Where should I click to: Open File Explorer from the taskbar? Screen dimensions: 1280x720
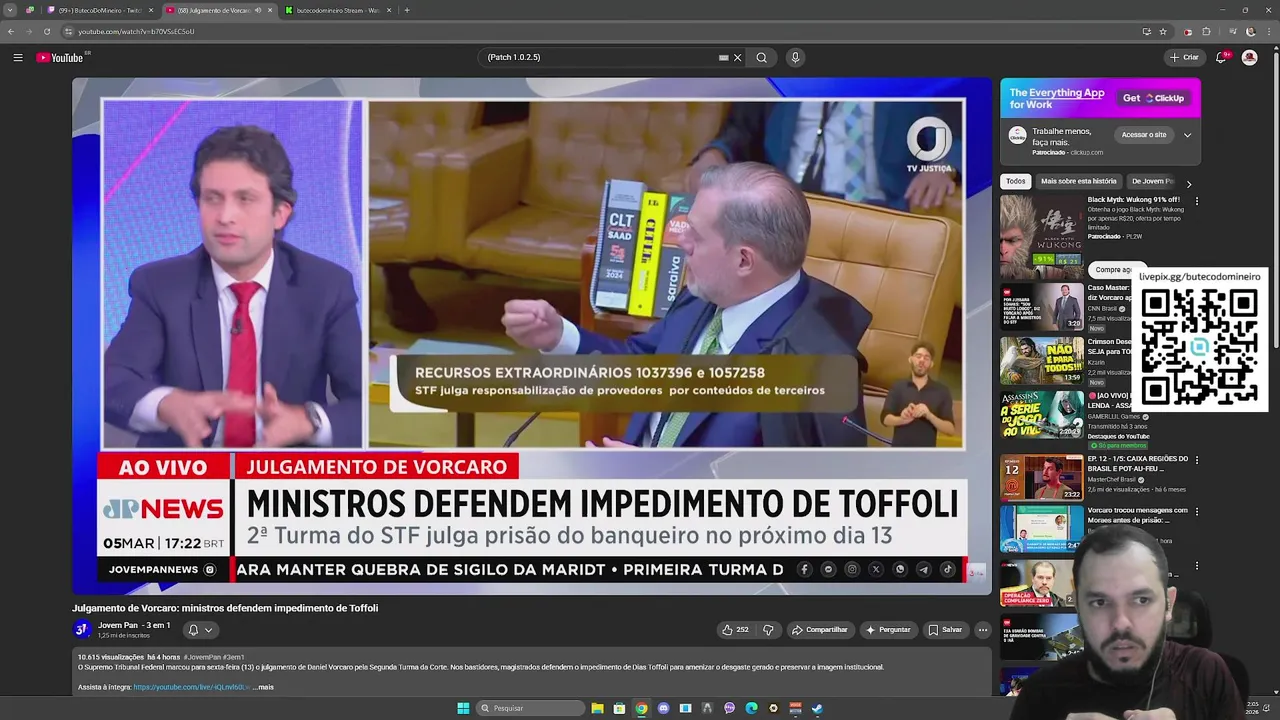597,708
